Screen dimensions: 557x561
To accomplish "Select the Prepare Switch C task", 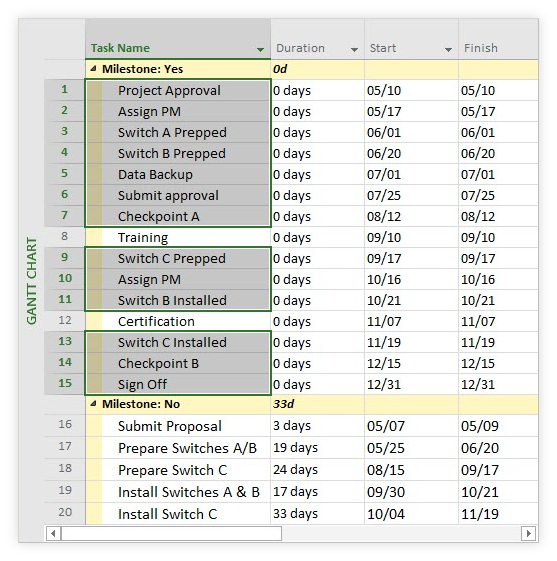I will (x=178, y=470).
